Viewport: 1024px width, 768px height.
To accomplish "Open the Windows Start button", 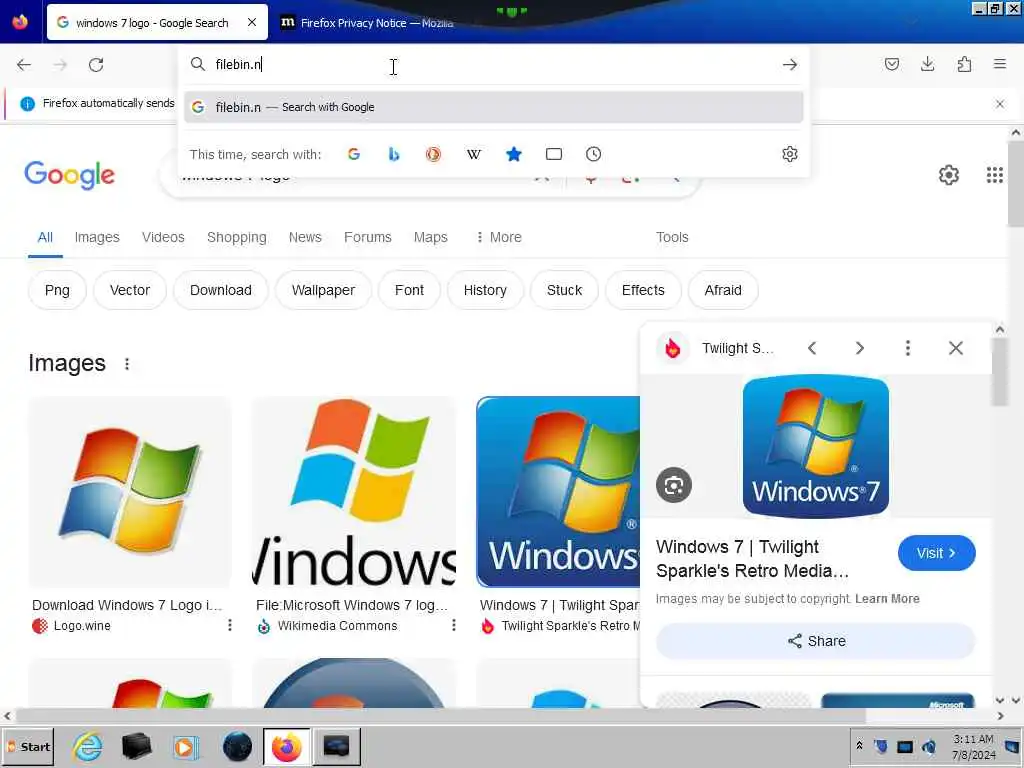I will click(x=27, y=746).
